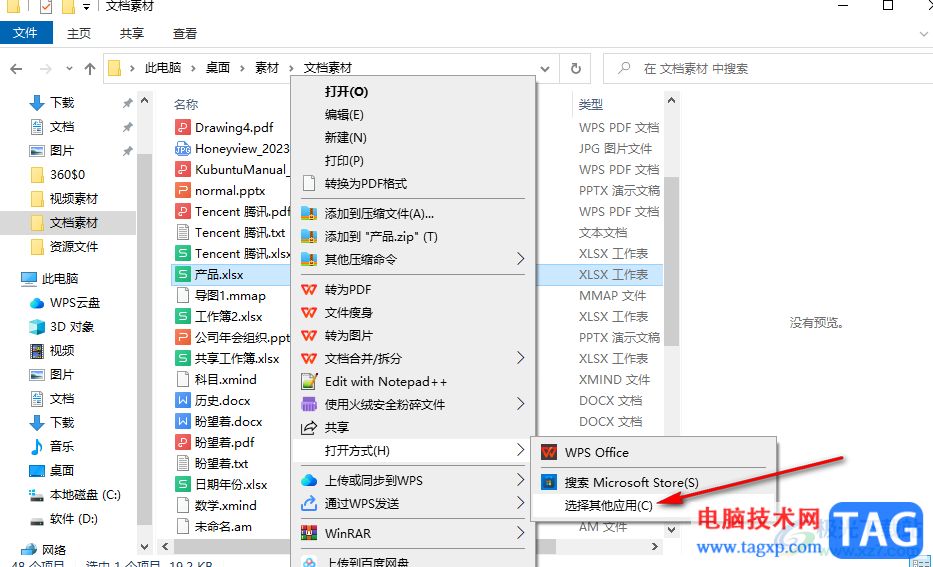The height and width of the screenshot is (567, 933).
Task: Click the 导图1.mmap file icon
Action: point(182,296)
